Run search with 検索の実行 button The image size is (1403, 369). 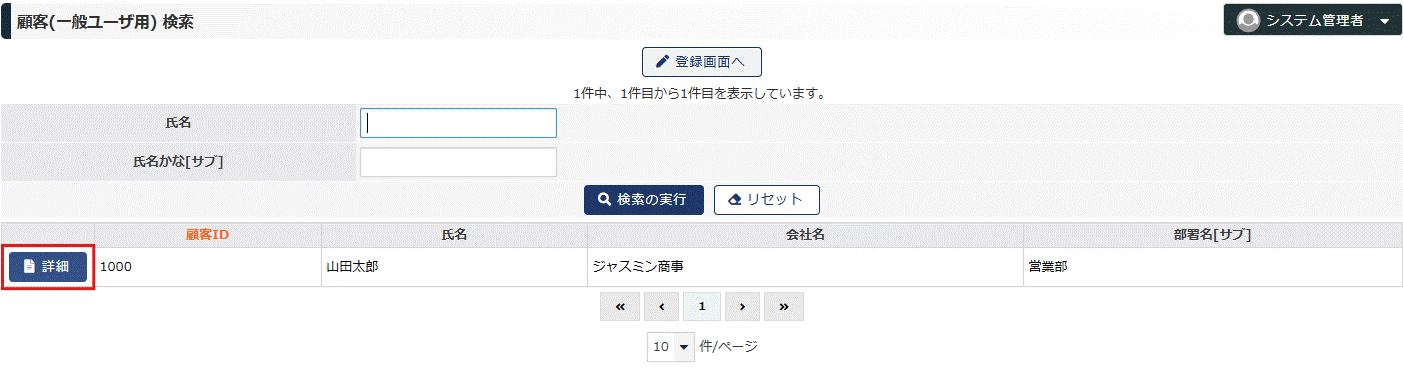point(643,199)
